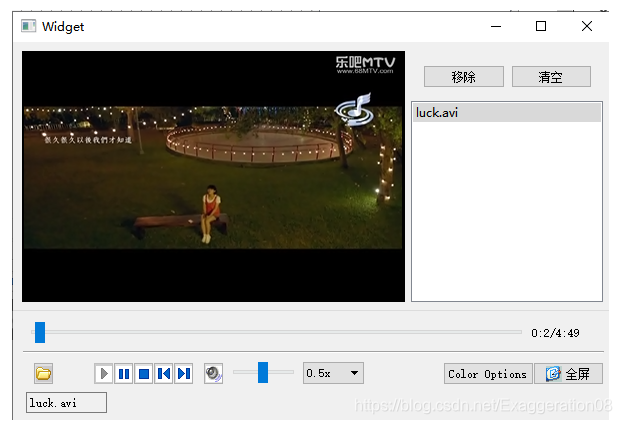Skip to the previous track

click(x=163, y=374)
